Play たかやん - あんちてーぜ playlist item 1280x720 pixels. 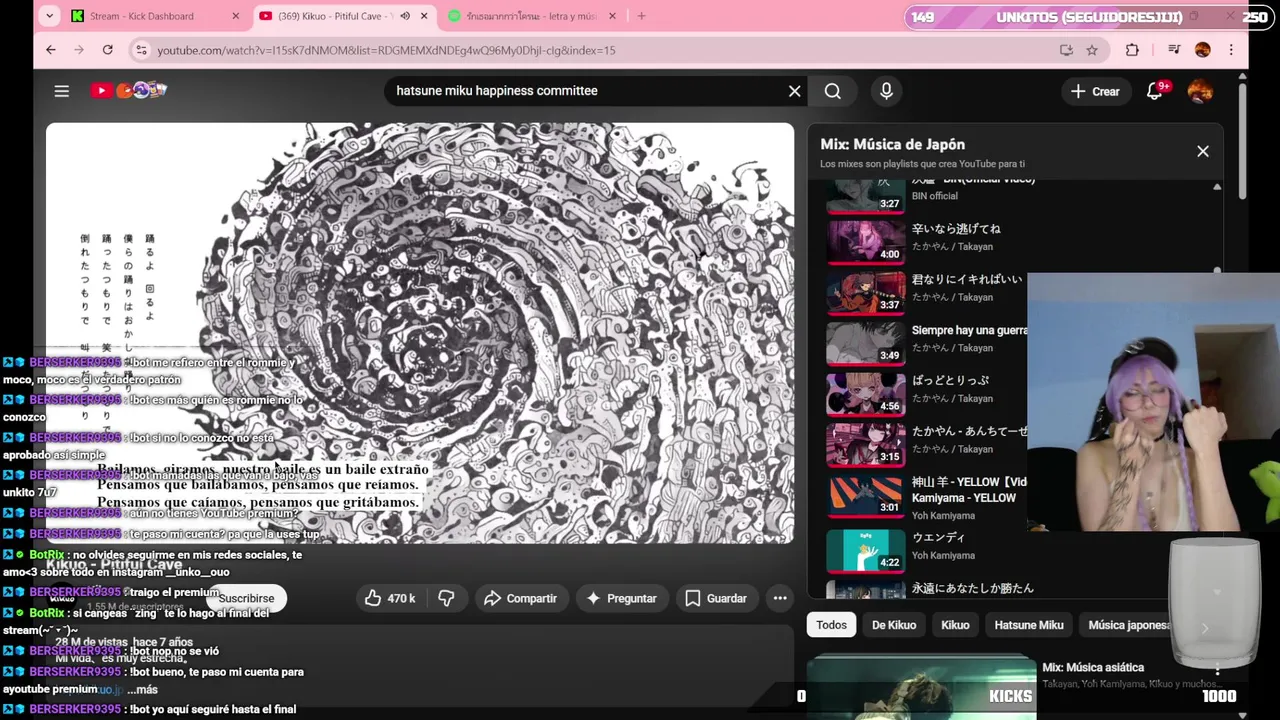point(969,431)
